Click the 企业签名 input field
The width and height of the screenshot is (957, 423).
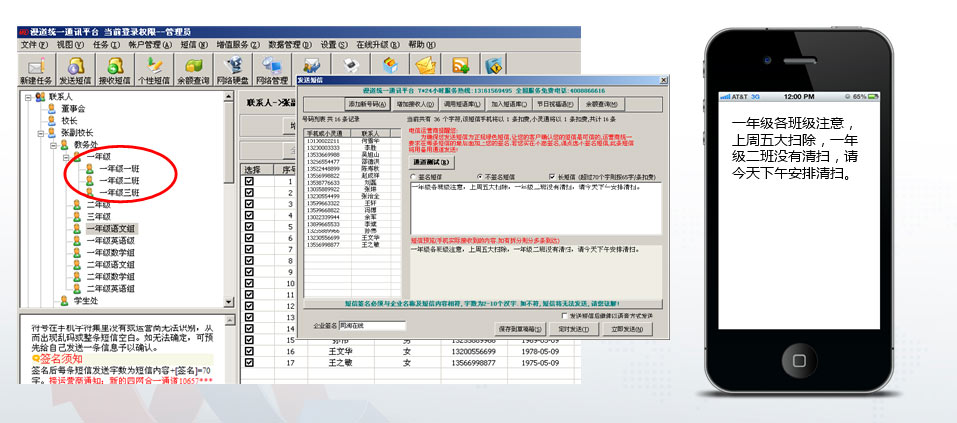[x=372, y=325]
